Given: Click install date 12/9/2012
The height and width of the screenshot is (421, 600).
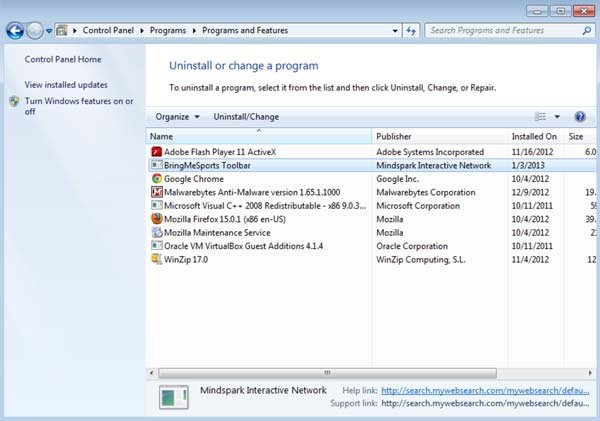Looking at the screenshot, I should pyautogui.click(x=530, y=192).
